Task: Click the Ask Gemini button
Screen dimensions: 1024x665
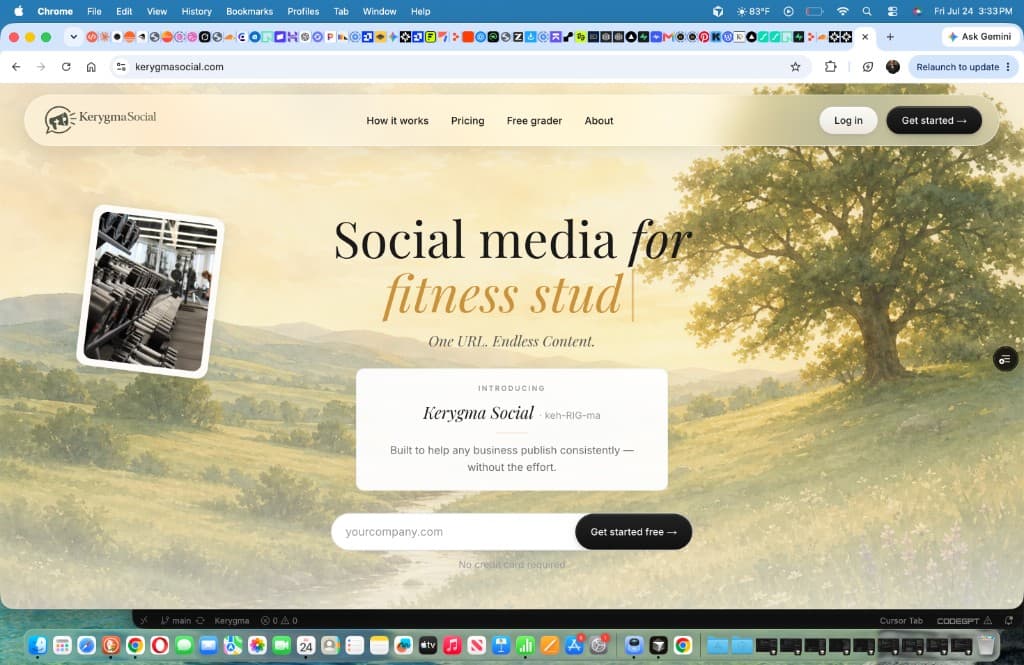Action: (x=980, y=37)
